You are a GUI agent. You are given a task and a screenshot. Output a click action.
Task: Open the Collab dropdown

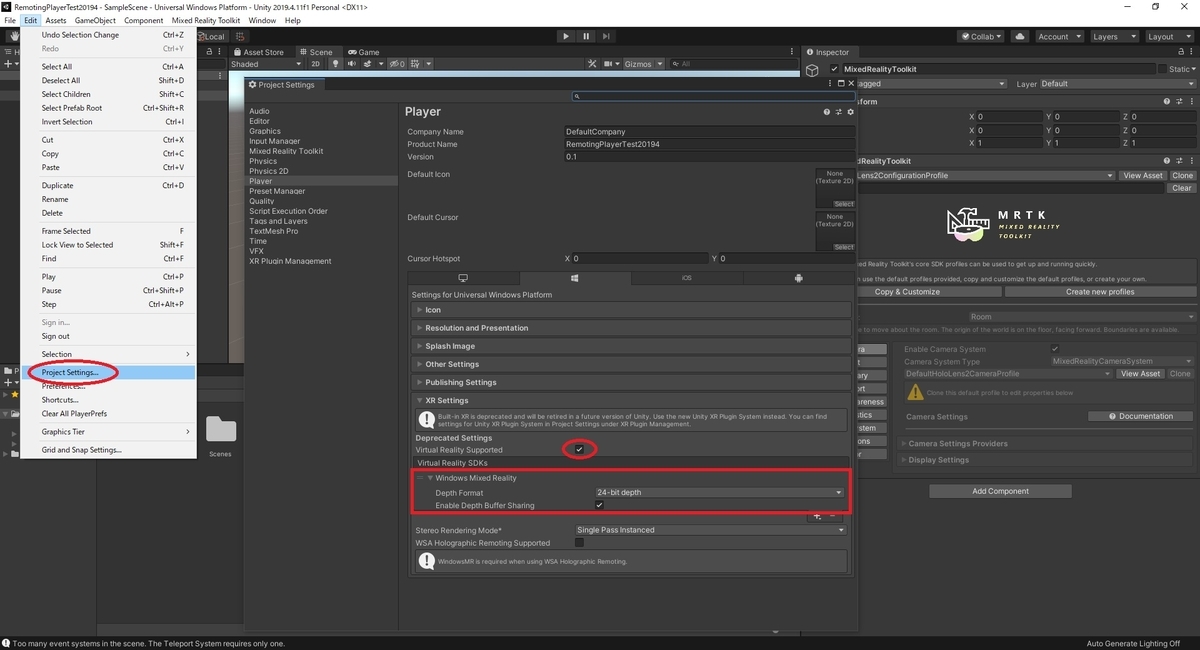tap(982, 36)
